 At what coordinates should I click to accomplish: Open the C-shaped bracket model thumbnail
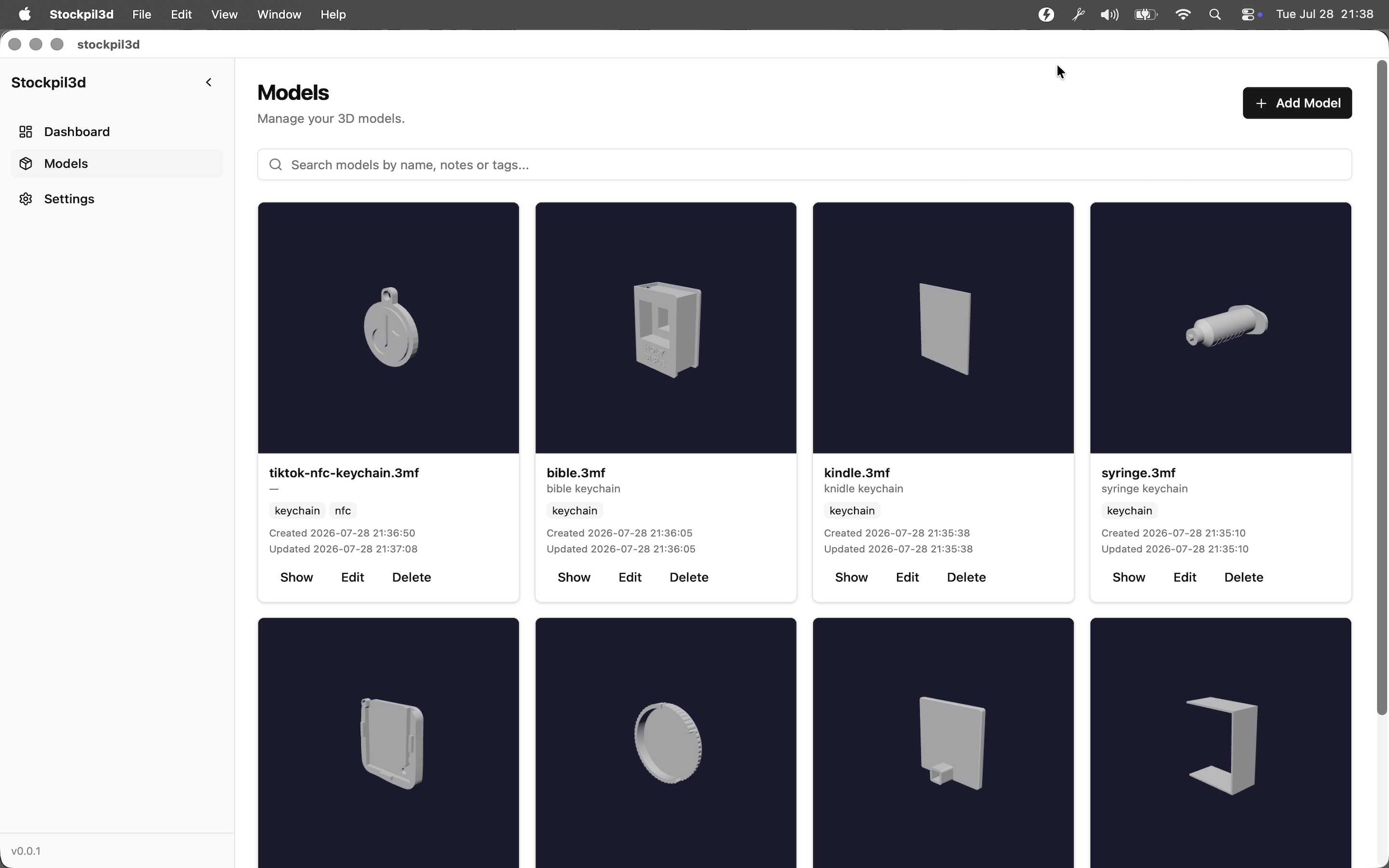[x=1220, y=744]
